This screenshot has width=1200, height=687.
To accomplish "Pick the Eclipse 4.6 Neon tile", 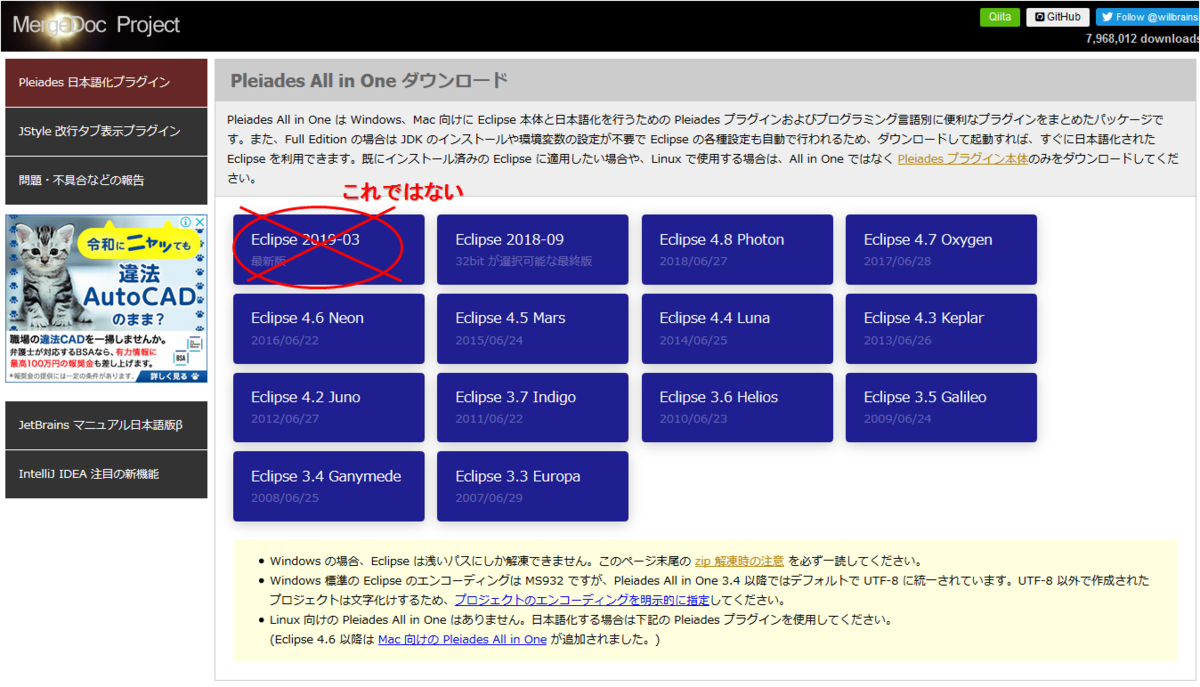I will click(329, 328).
